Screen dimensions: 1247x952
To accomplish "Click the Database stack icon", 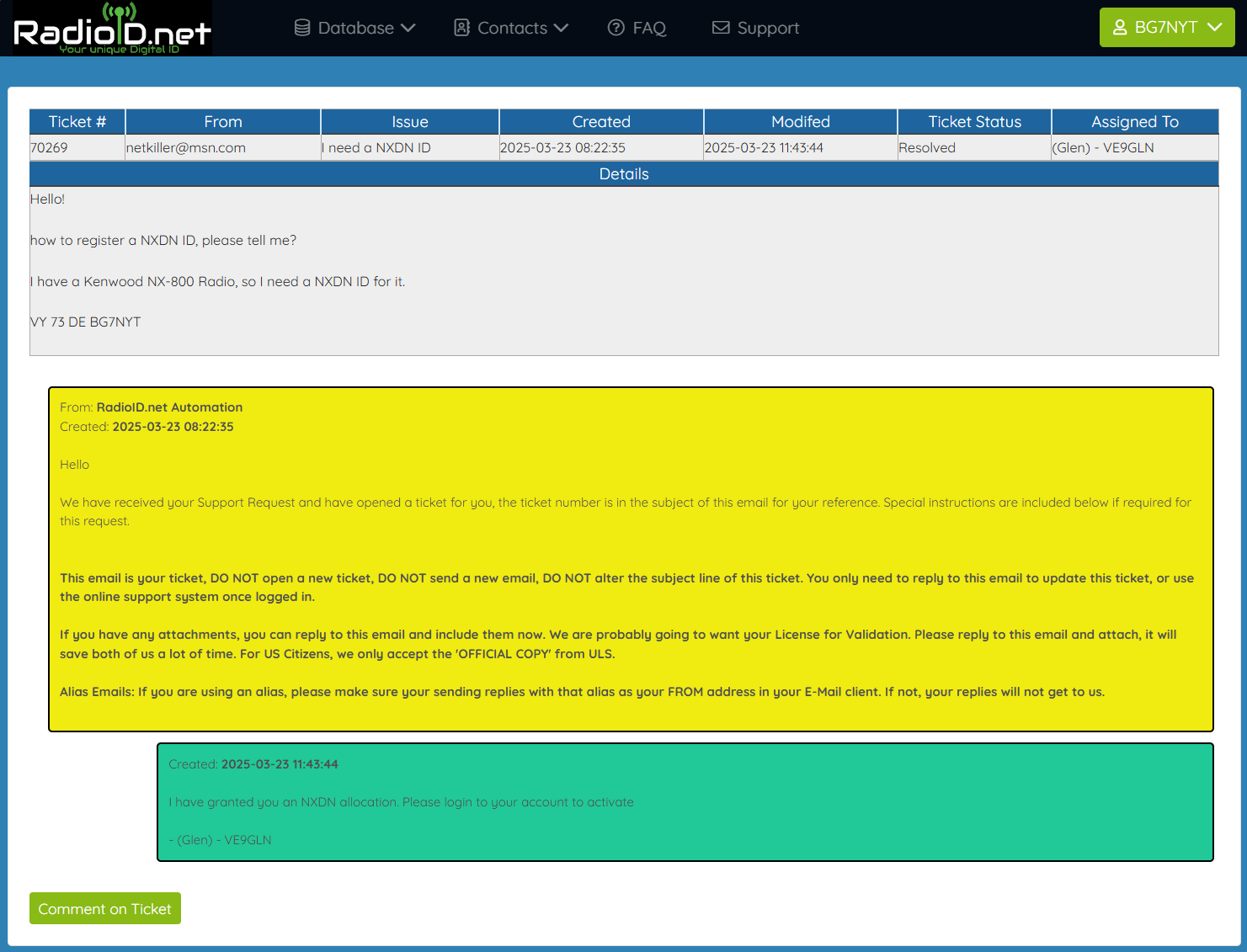I will click(302, 28).
